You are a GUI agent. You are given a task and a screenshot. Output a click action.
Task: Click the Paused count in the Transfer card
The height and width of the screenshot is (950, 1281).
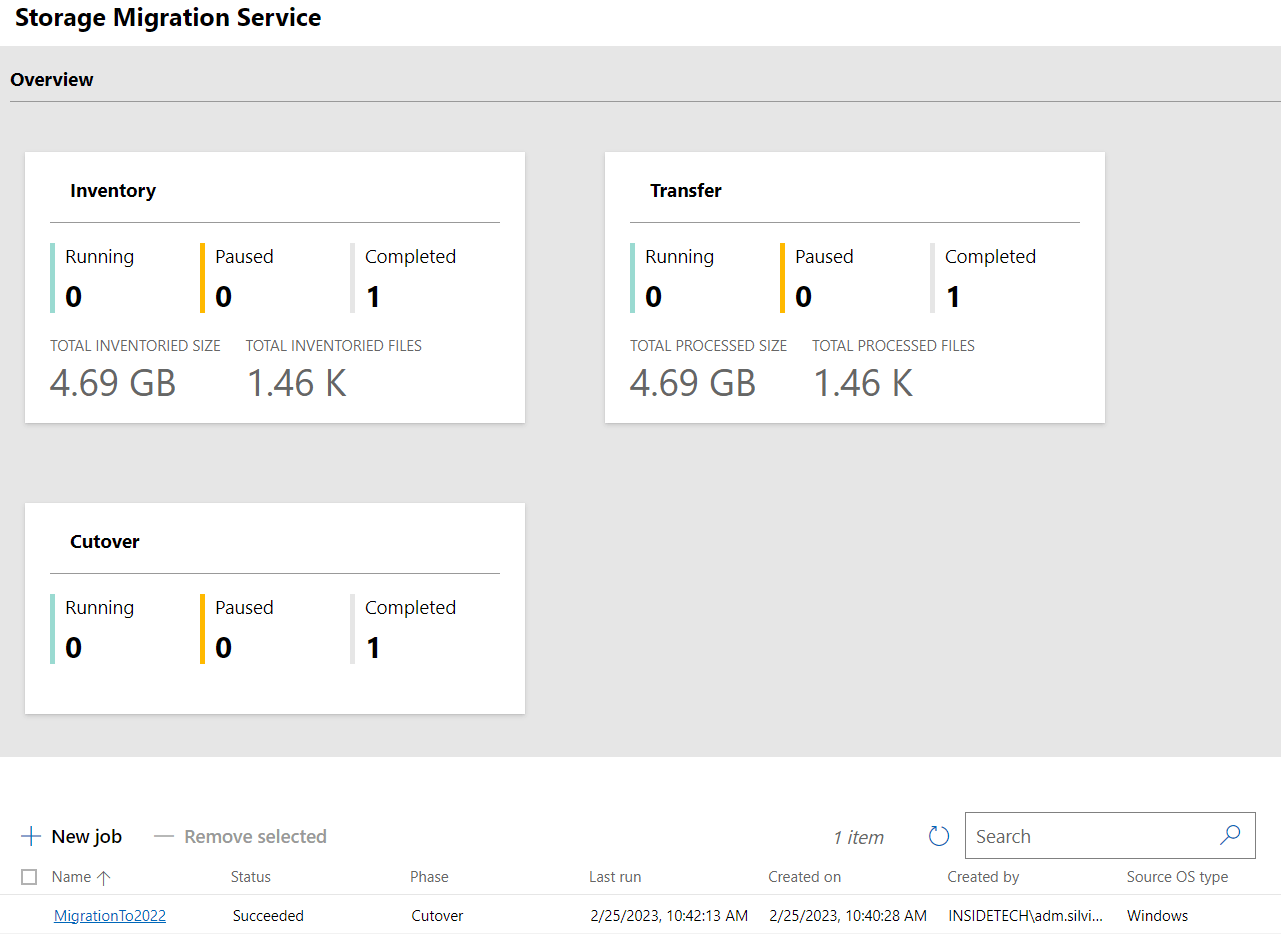tap(803, 296)
